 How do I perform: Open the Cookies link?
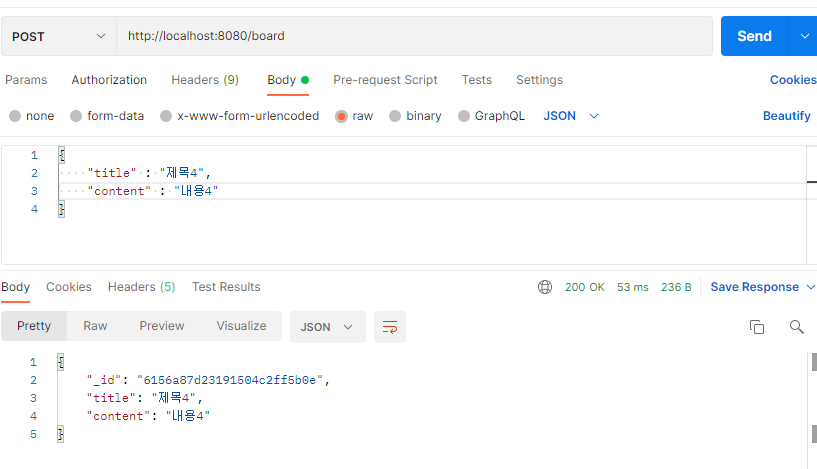[793, 80]
